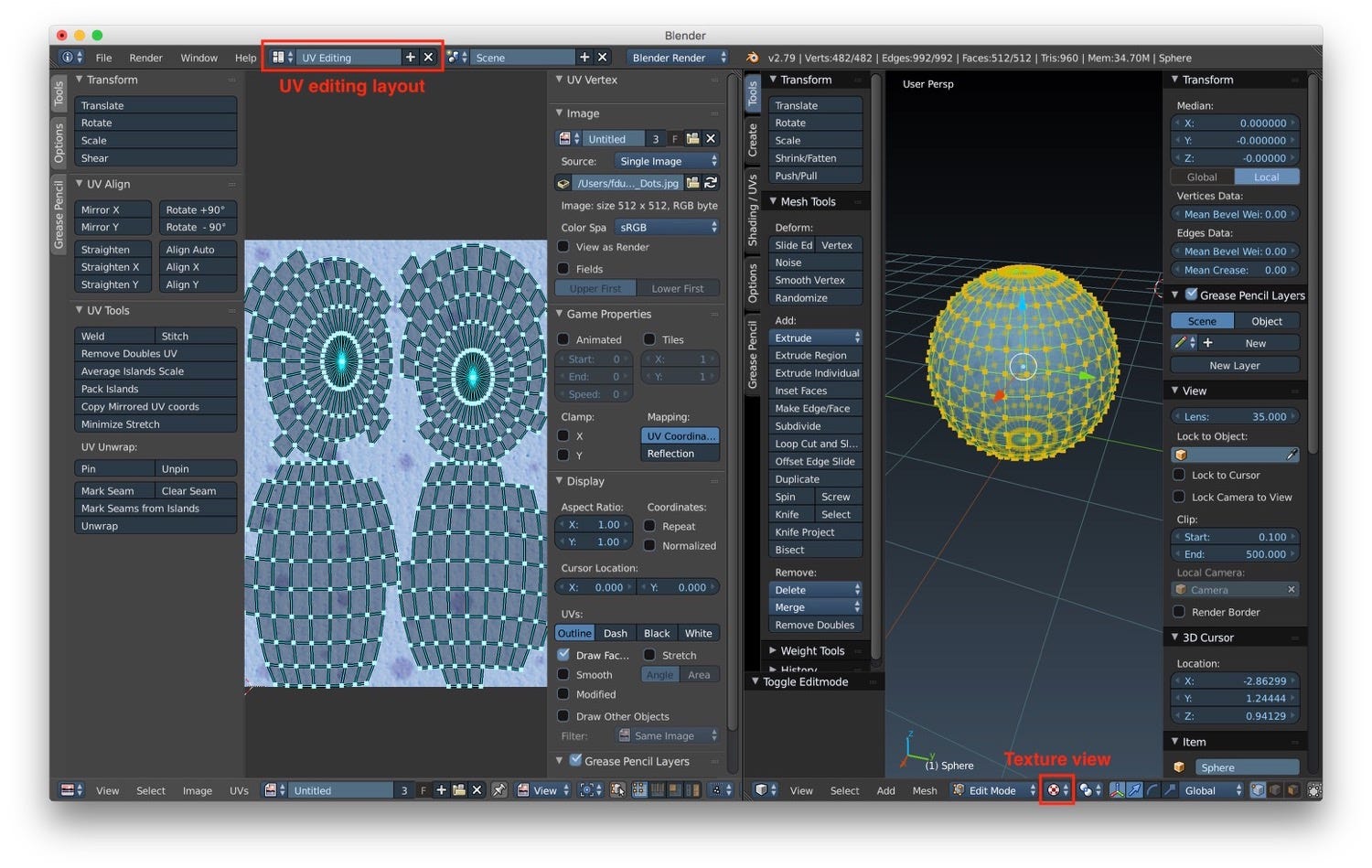Screen dimensions: 1372x868
Task: Open file browser for Dots.jpg path
Action: [x=693, y=183]
